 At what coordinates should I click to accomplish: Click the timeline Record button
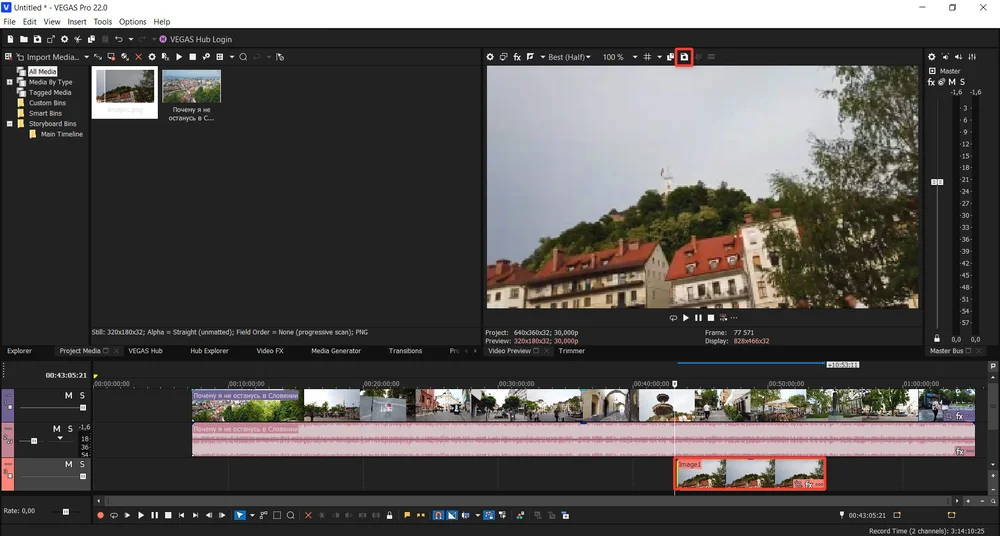pyautogui.click(x=100, y=515)
